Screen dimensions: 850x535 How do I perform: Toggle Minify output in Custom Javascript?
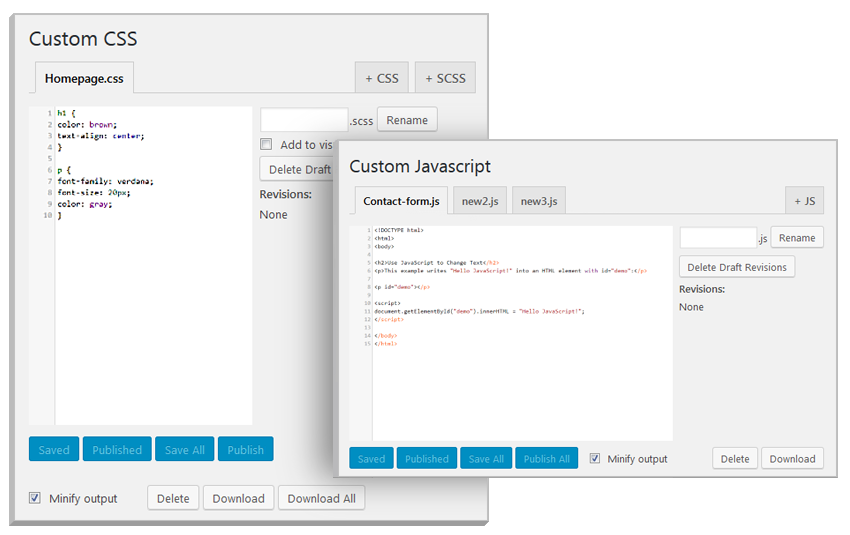click(x=595, y=458)
